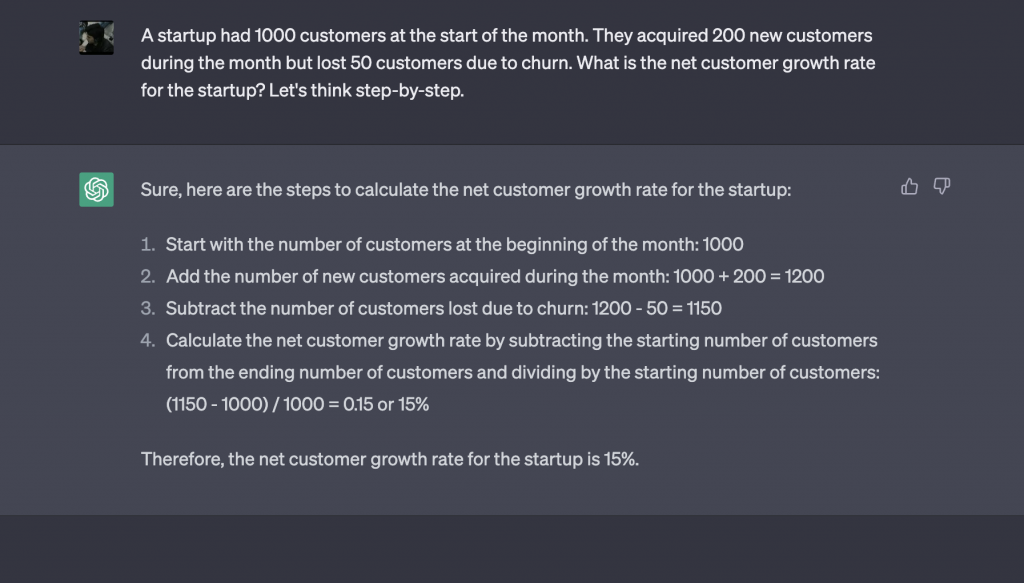Click the "Sure, here are the steps" line

coord(466,190)
